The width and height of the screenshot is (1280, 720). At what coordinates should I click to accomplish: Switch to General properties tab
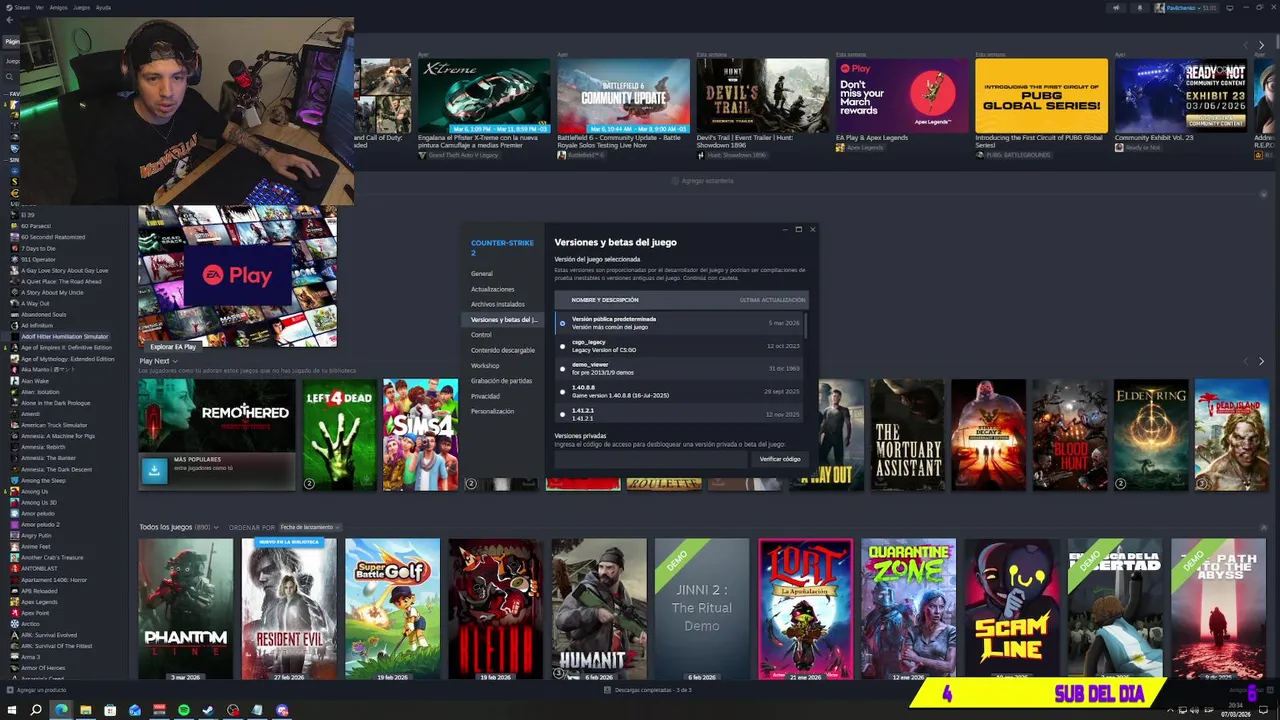[x=482, y=274]
